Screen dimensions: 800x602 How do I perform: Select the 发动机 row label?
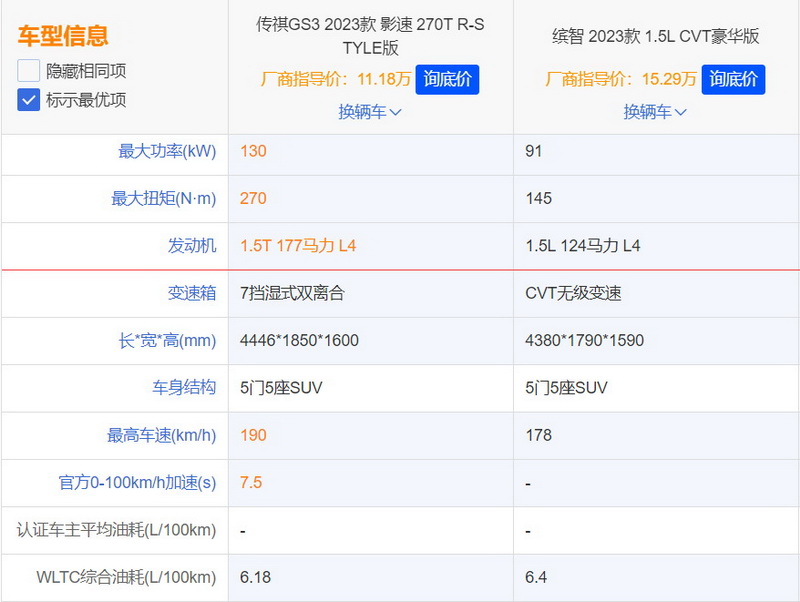(191, 245)
